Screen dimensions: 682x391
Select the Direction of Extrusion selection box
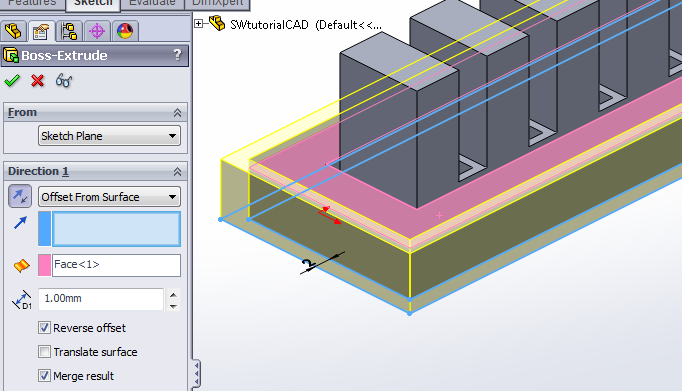(116, 229)
